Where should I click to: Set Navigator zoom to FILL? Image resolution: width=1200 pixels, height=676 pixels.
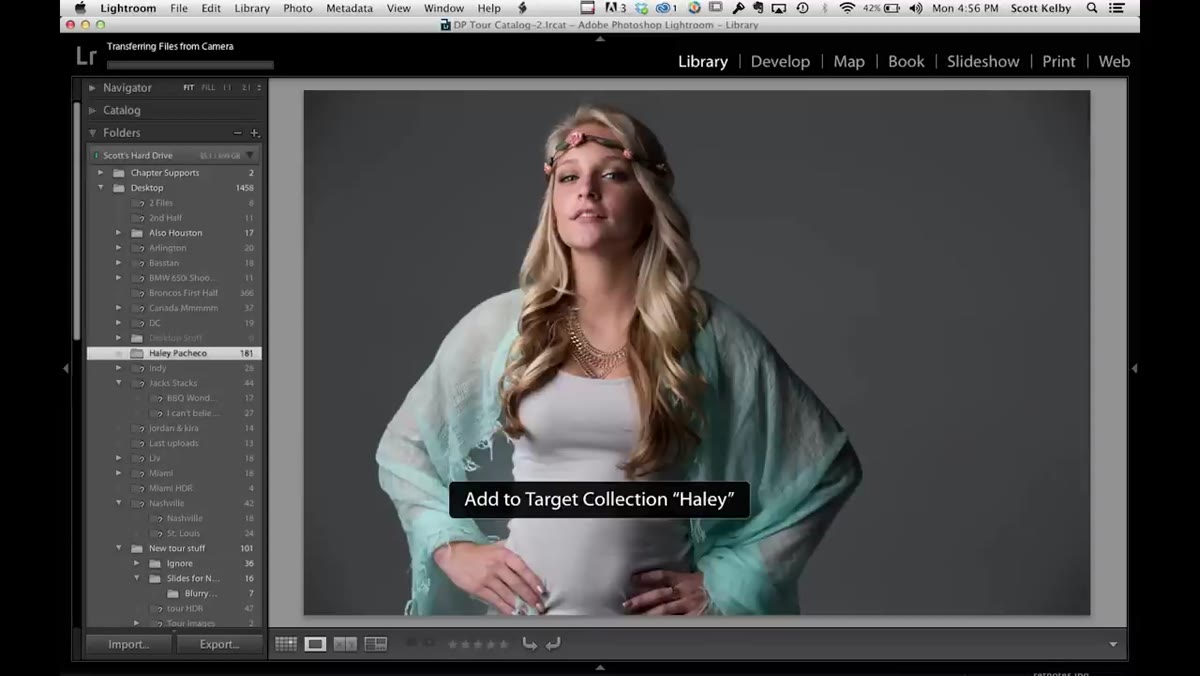[x=208, y=88]
